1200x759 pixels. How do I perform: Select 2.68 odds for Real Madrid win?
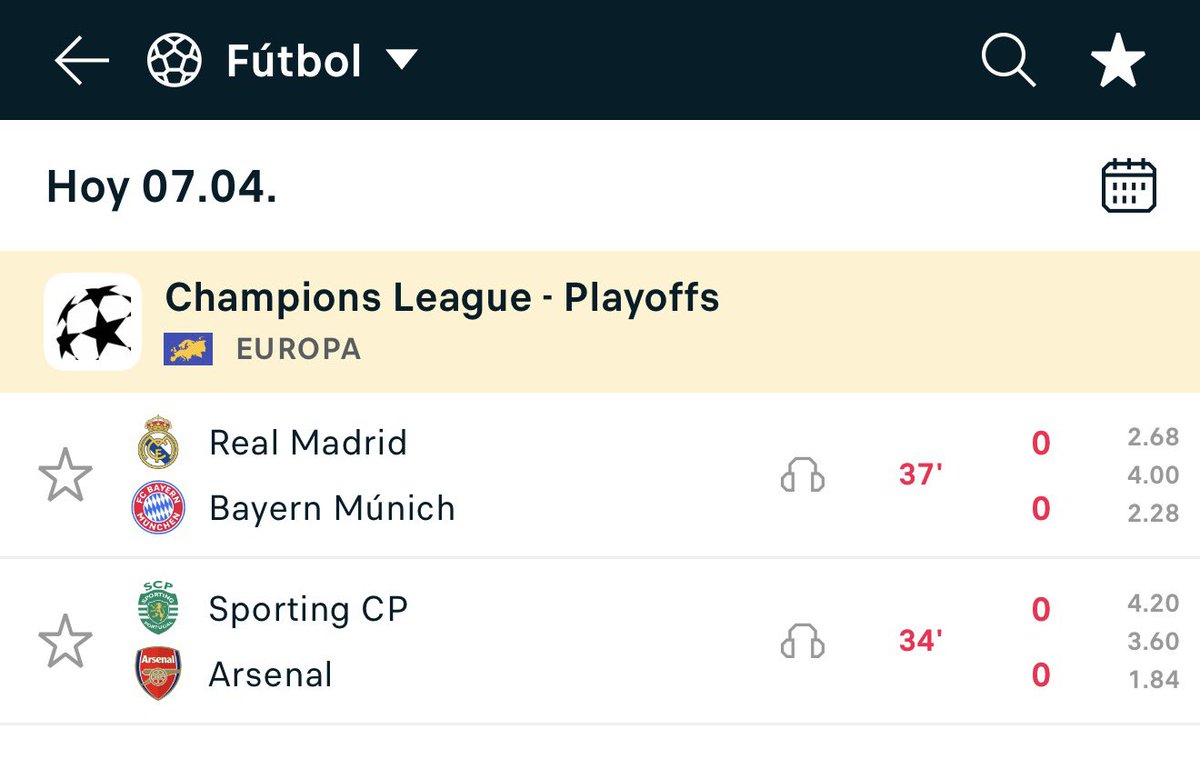click(x=1152, y=437)
